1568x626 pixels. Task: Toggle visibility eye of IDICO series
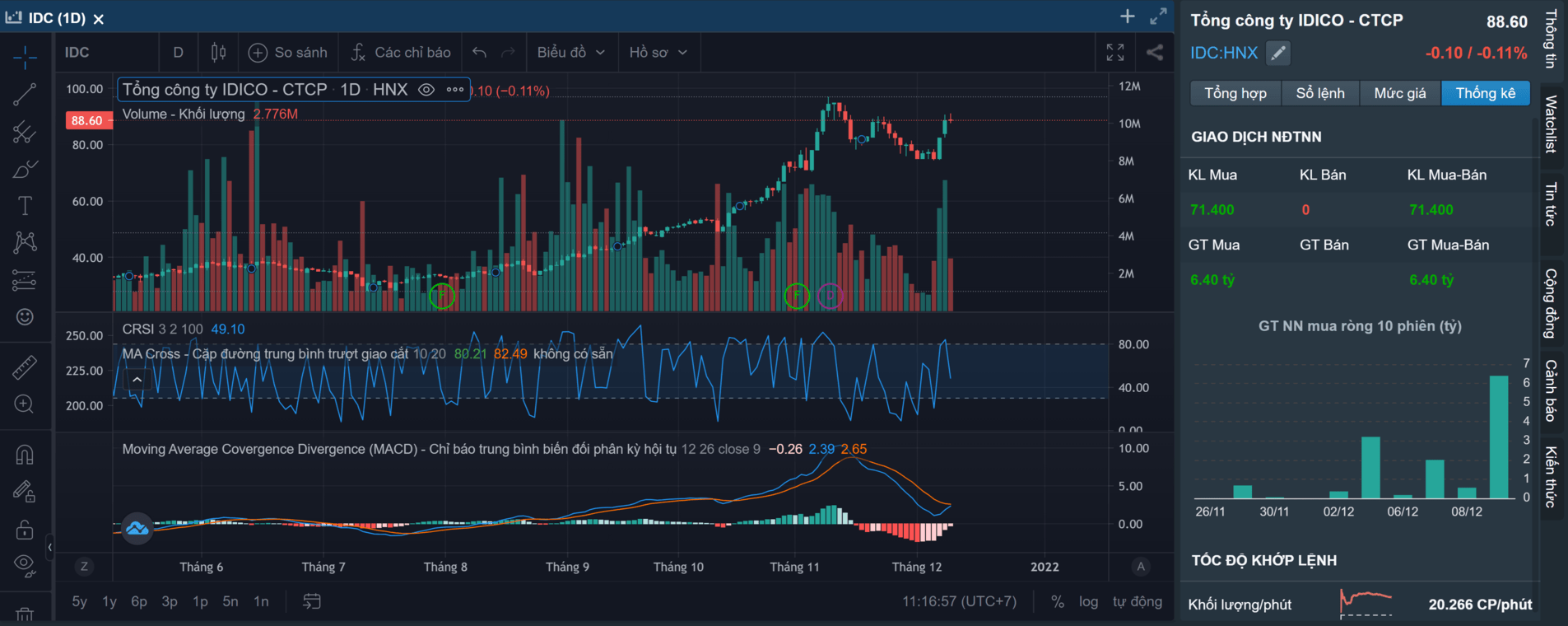click(x=426, y=90)
